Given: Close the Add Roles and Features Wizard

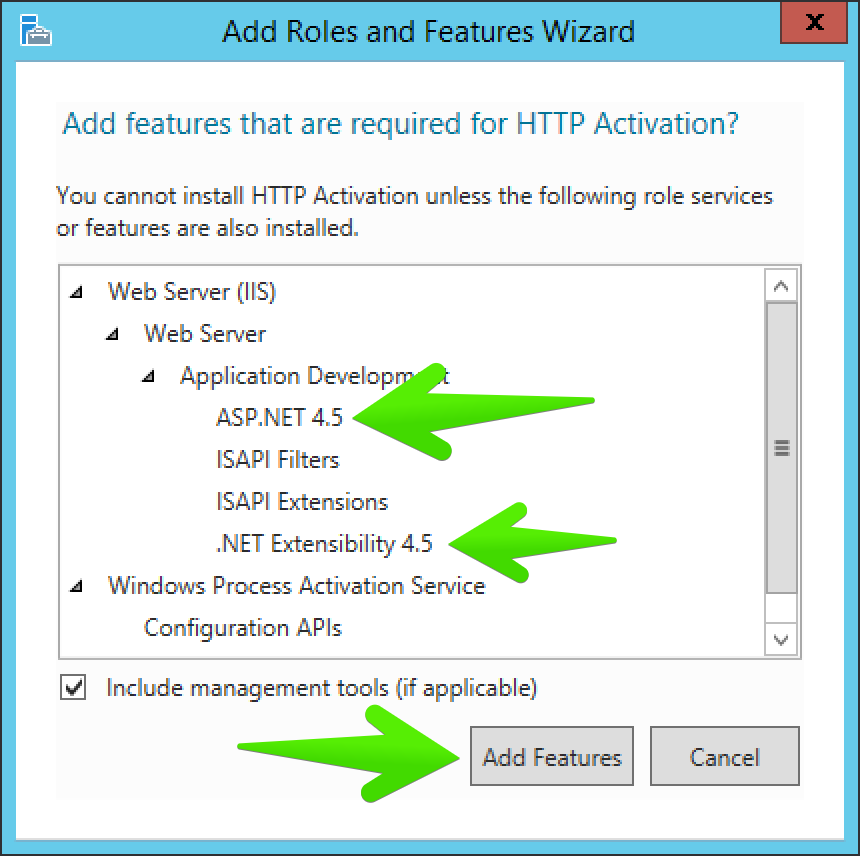Looking at the screenshot, I should (814, 22).
